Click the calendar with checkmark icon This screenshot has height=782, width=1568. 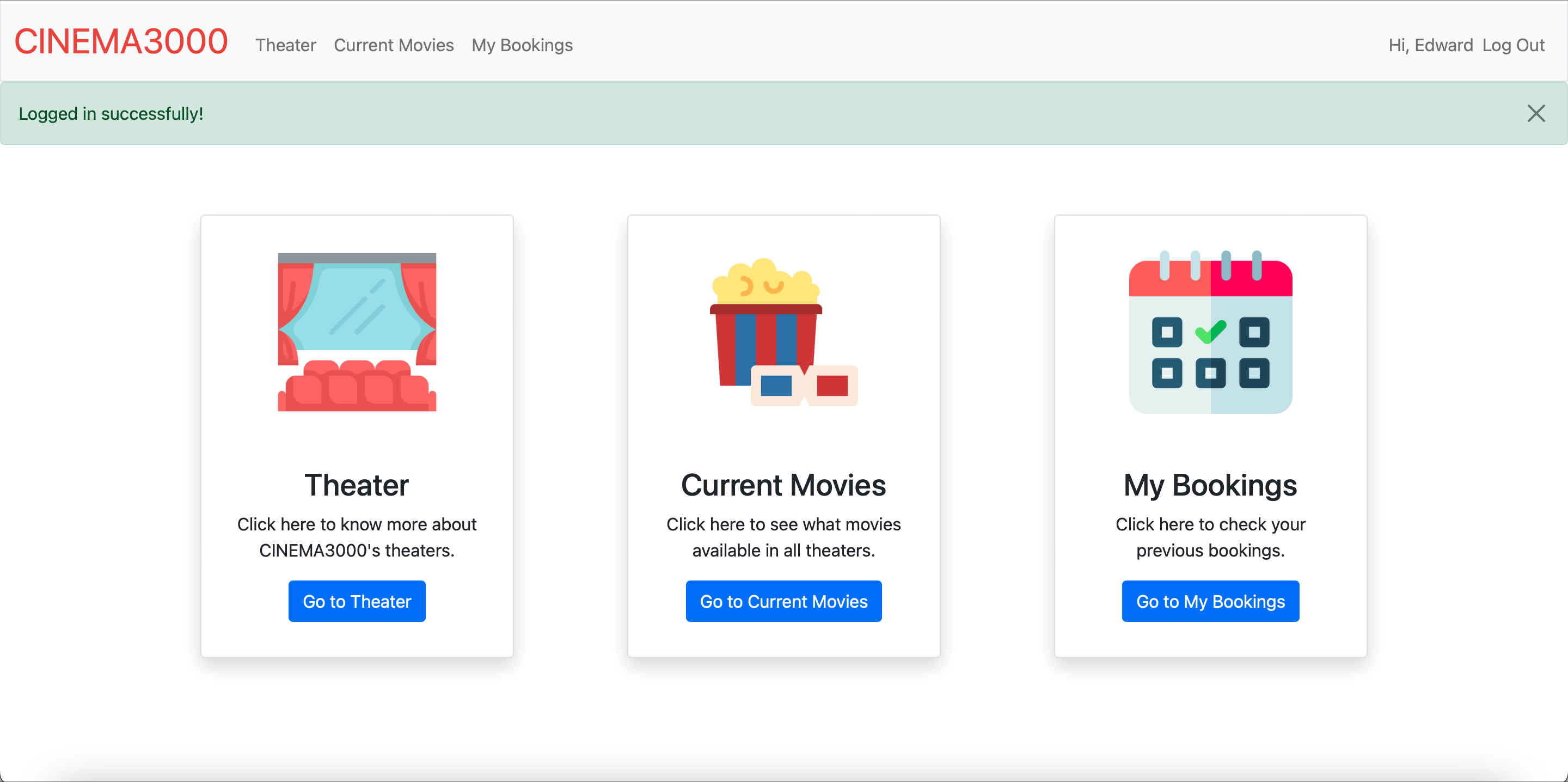pyautogui.click(x=1210, y=333)
